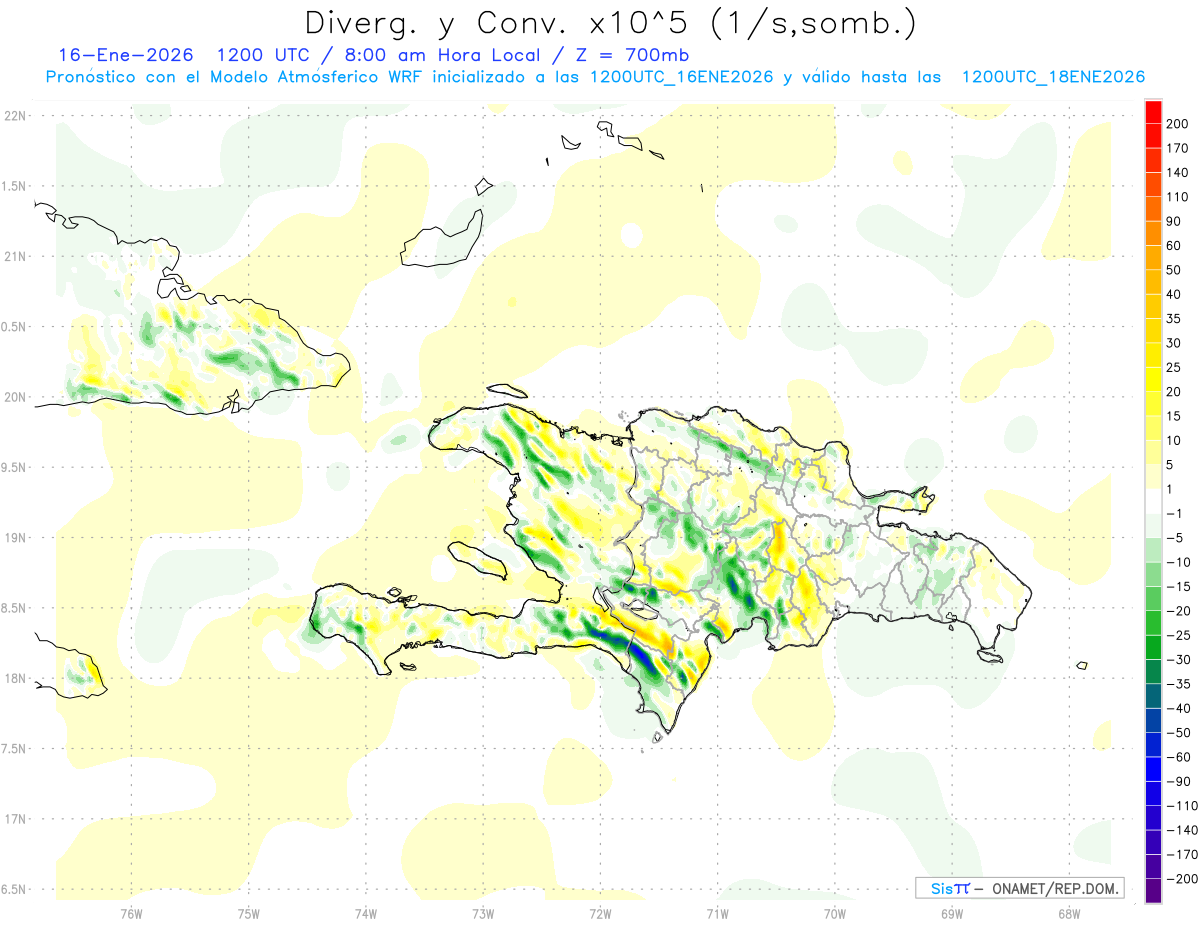Click the 71W longitude label
The image size is (1200, 927).
tap(717, 913)
